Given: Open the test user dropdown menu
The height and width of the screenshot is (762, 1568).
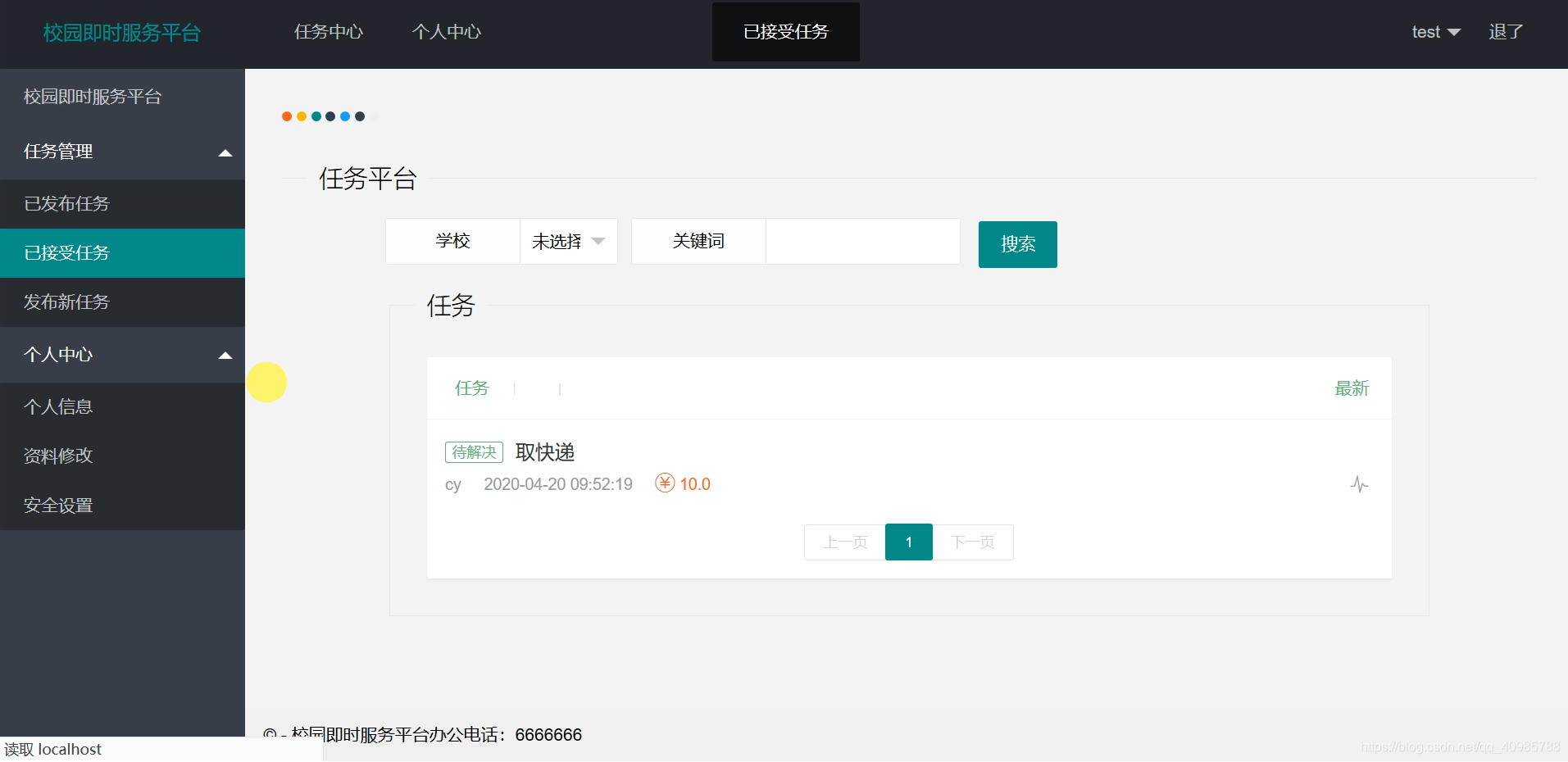Looking at the screenshot, I should coord(1436,32).
